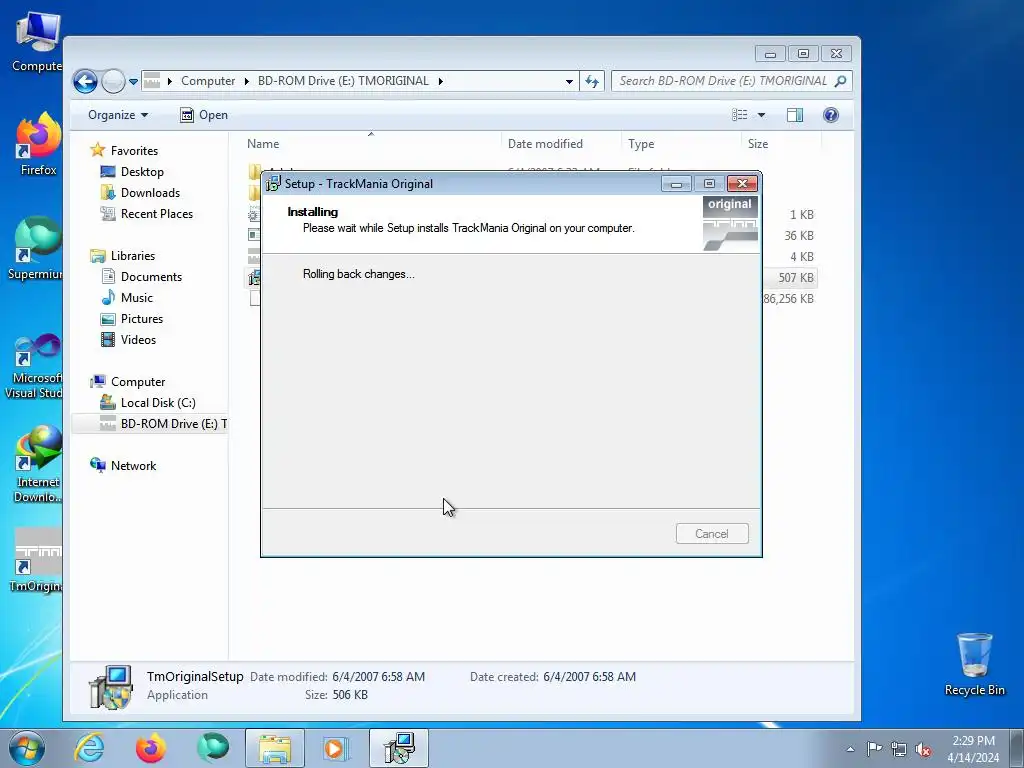Click the muted volume tray icon
The width and height of the screenshot is (1024, 768).
tap(923, 749)
